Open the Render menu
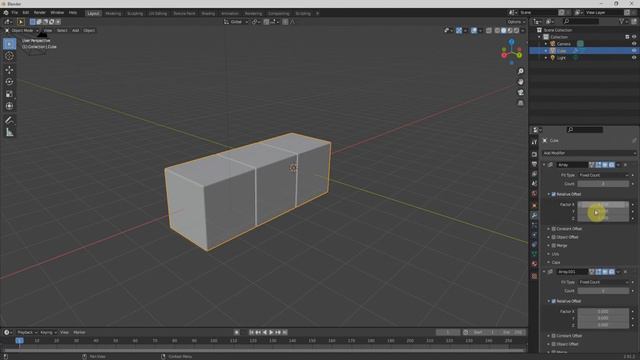640x360 pixels. [x=40, y=13]
